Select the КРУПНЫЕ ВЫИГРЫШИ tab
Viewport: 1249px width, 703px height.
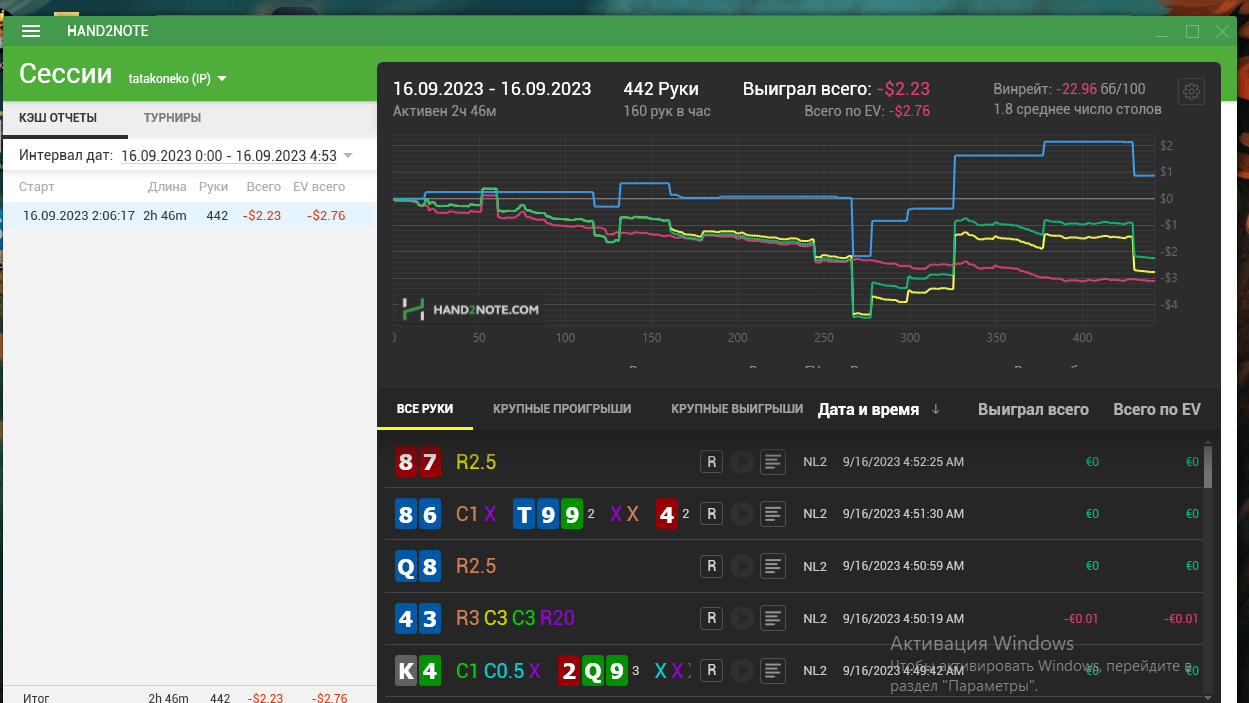[x=737, y=409]
